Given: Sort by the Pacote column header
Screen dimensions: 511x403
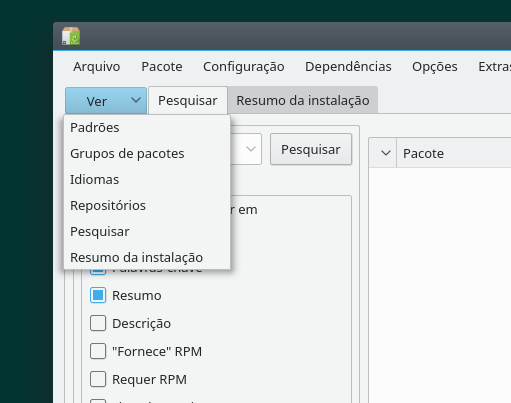Looking at the screenshot, I should (423, 154).
